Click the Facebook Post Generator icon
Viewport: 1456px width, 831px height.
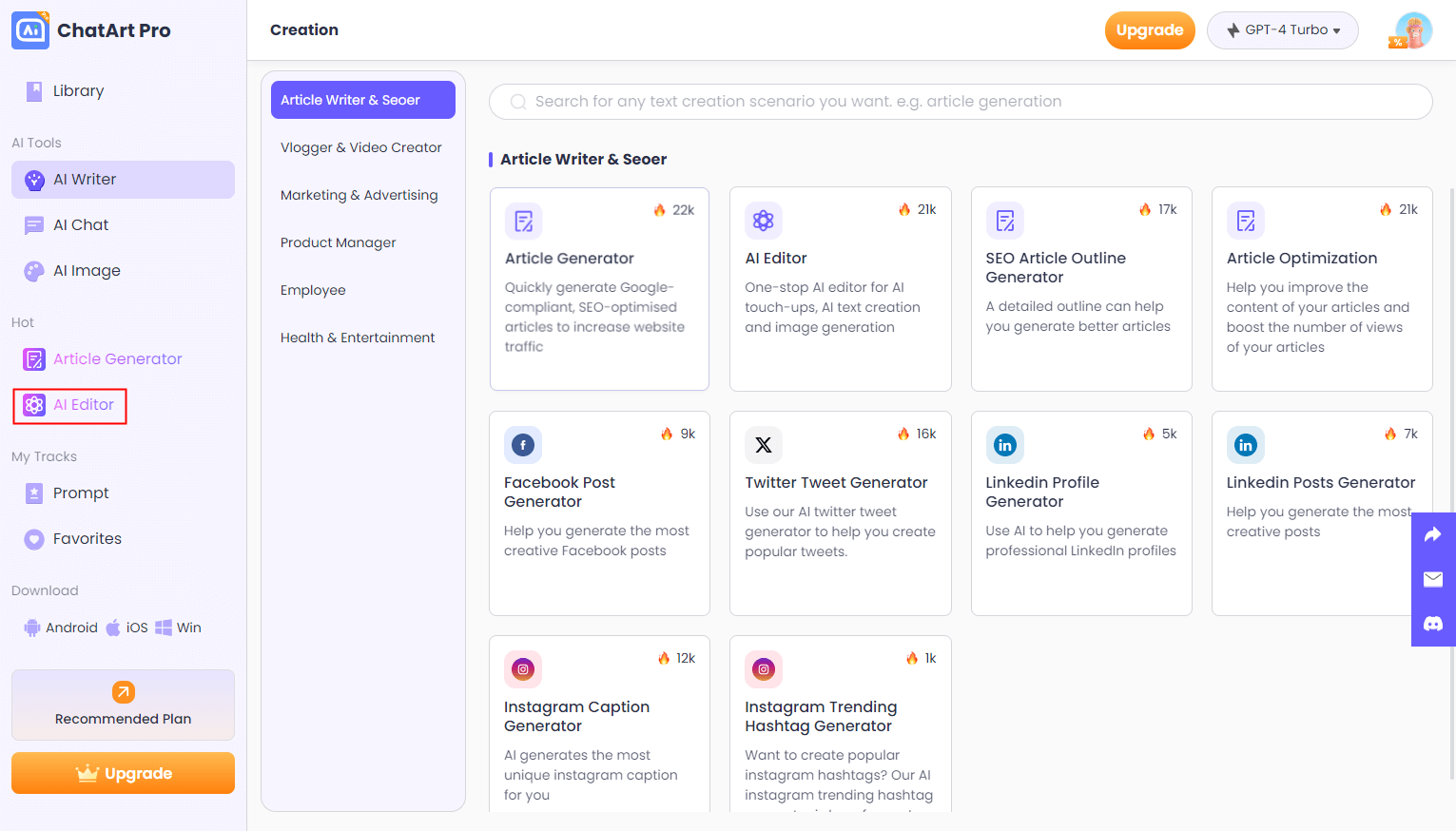pyautogui.click(x=523, y=445)
